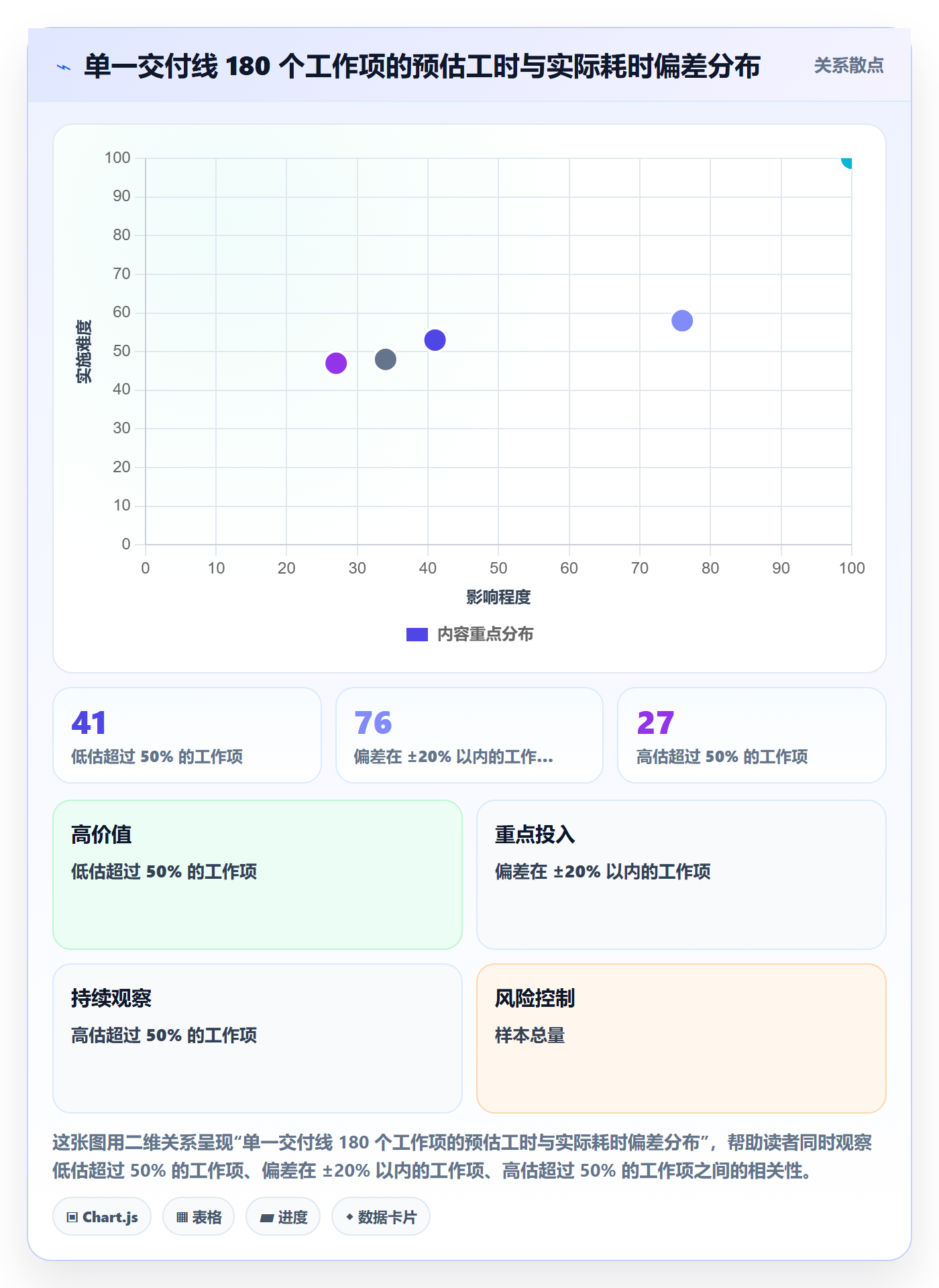Click the 影响程度 x-axis title

point(498,597)
